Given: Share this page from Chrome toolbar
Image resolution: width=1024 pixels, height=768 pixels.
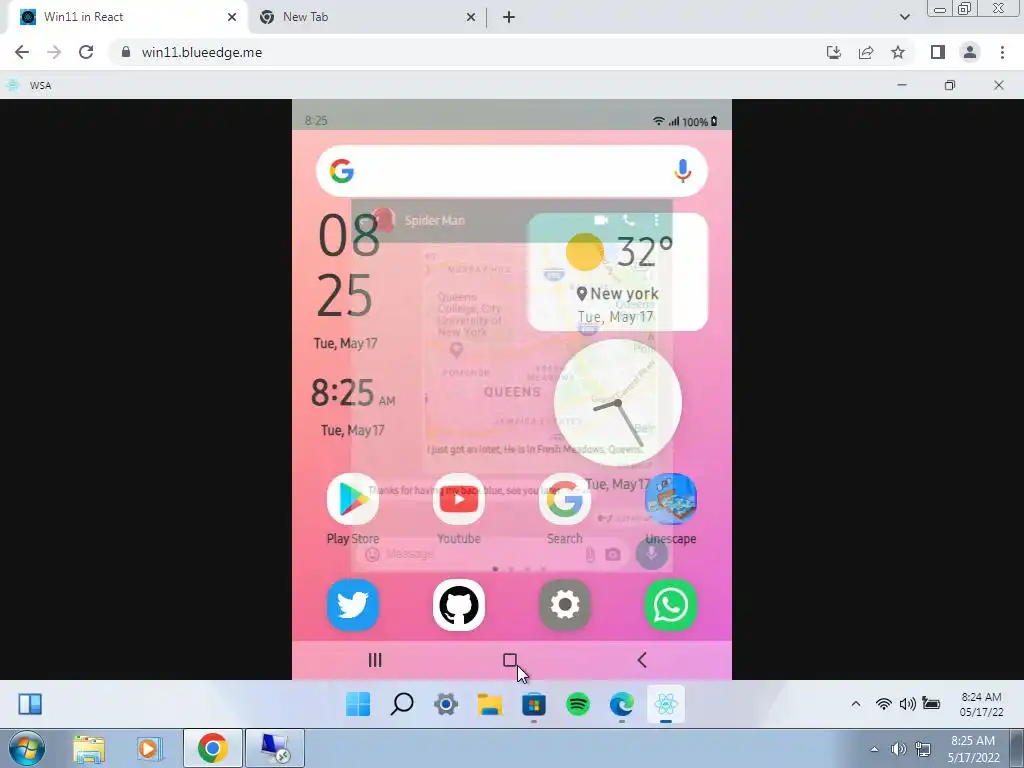Looking at the screenshot, I should click(x=866, y=52).
